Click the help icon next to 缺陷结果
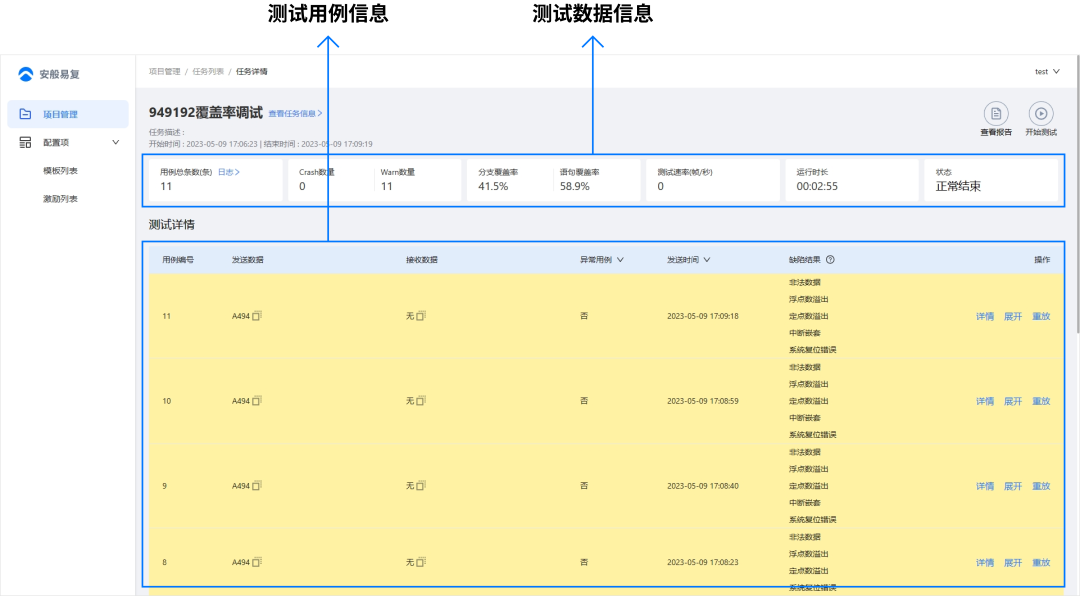The image size is (1080, 596). click(830, 260)
